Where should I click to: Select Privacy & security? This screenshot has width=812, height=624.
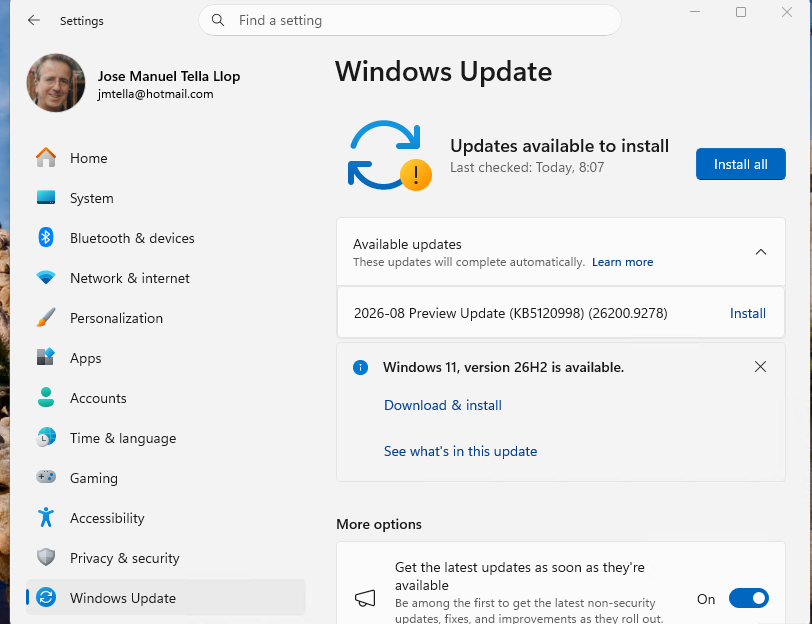[166, 557]
